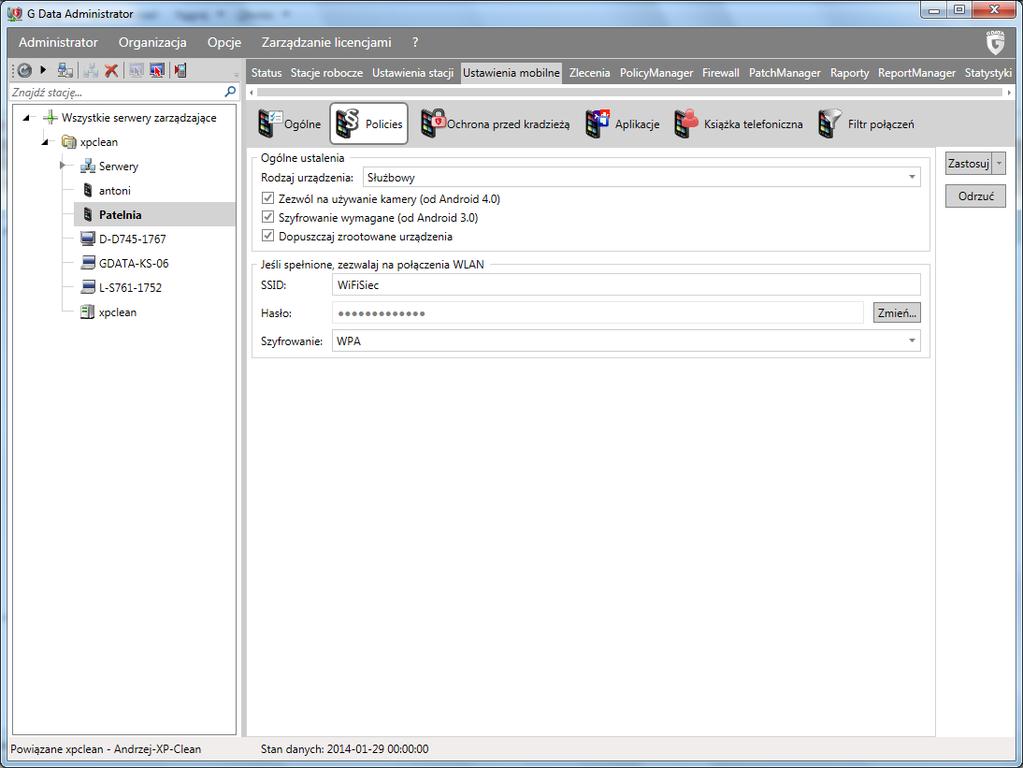
Task: Switch to the Ustawienia stacji tab
Action: click(x=412, y=72)
